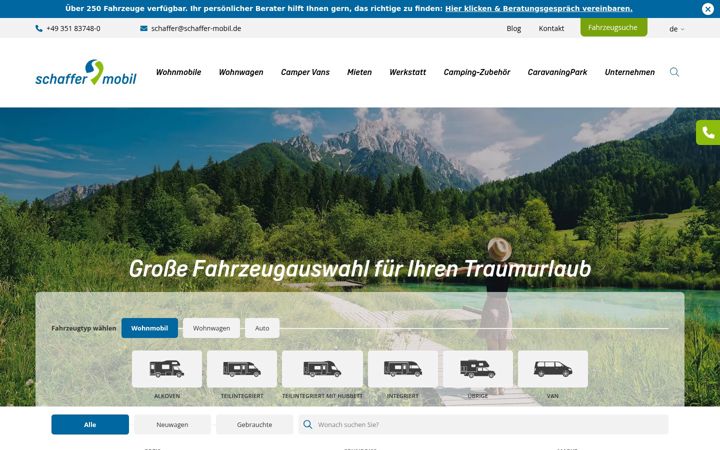Click the envelope icon next to the email address
The image size is (720, 450).
pyautogui.click(x=144, y=28)
